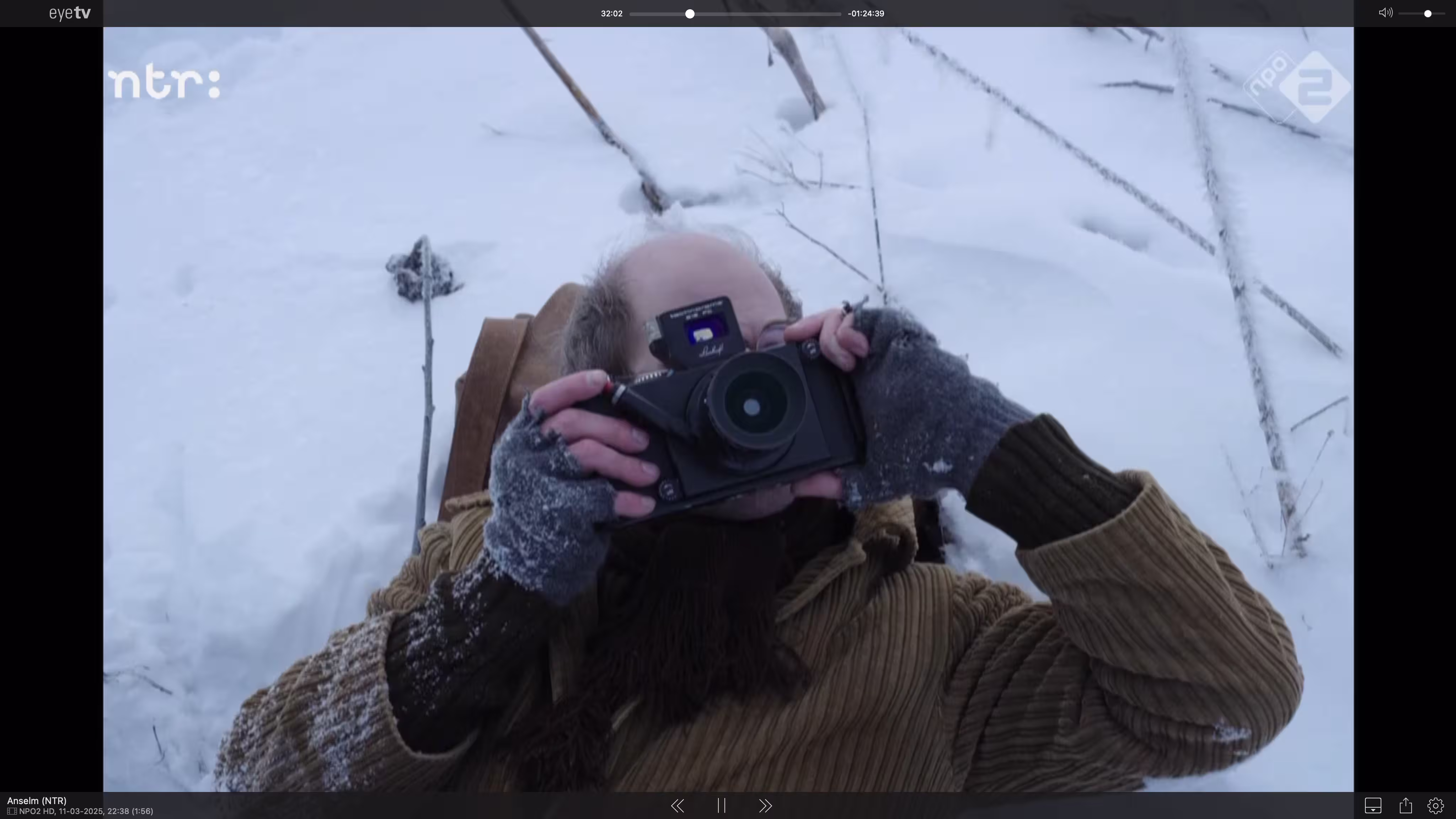Click the Anselm (NTR) title text
The height and width of the screenshot is (819, 1456).
click(37, 801)
